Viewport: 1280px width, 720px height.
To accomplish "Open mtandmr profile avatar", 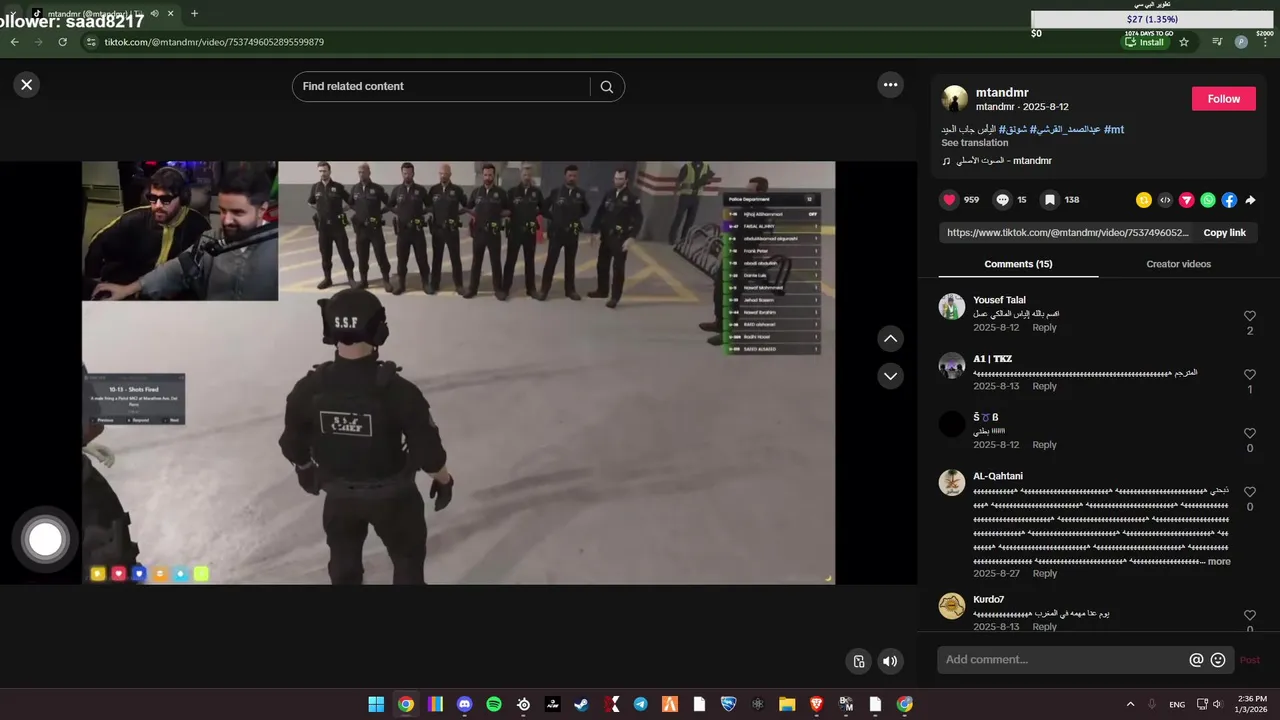I will point(955,99).
